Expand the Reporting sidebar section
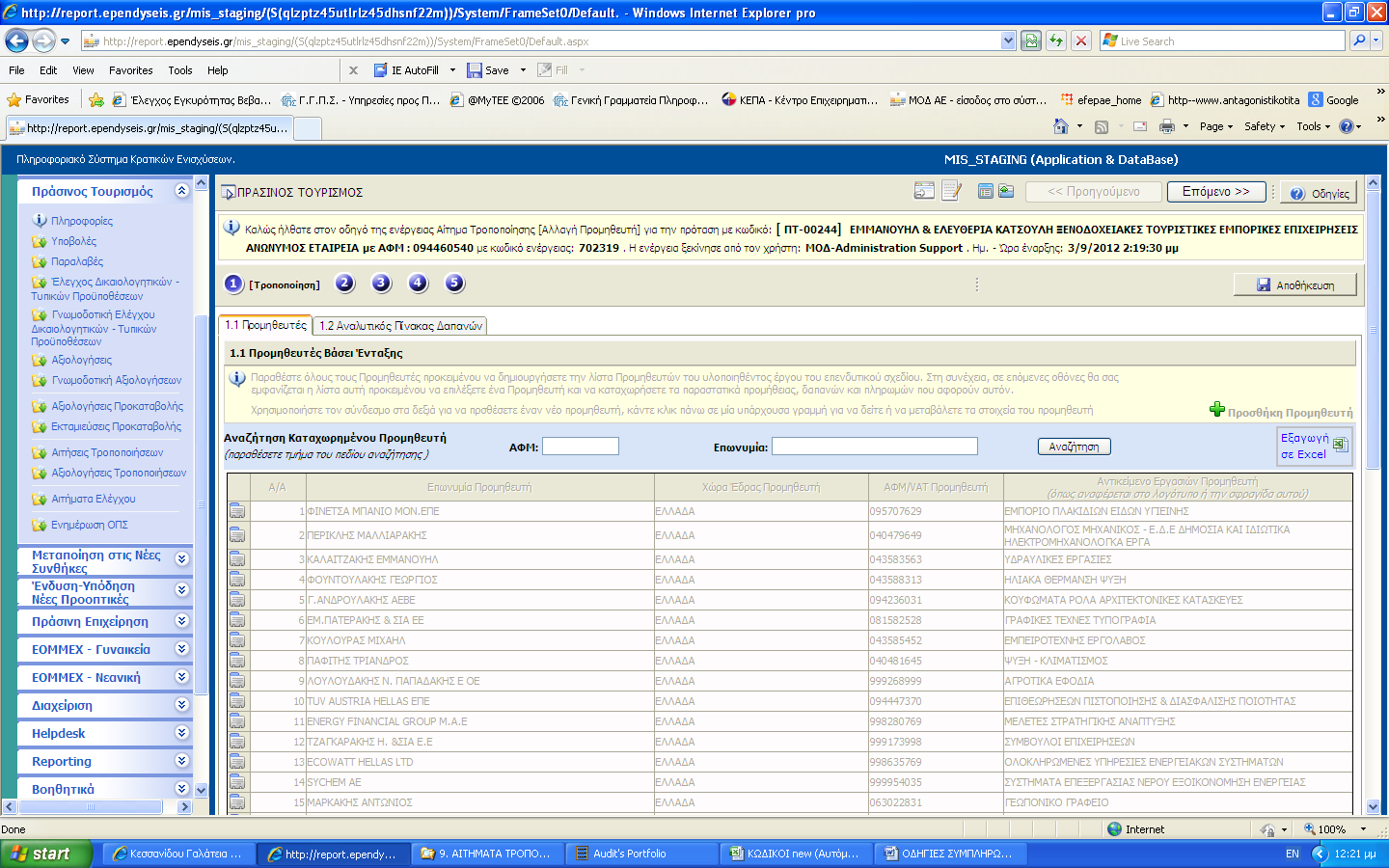This screenshot has height=868, width=1389. pyautogui.click(x=181, y=761)
